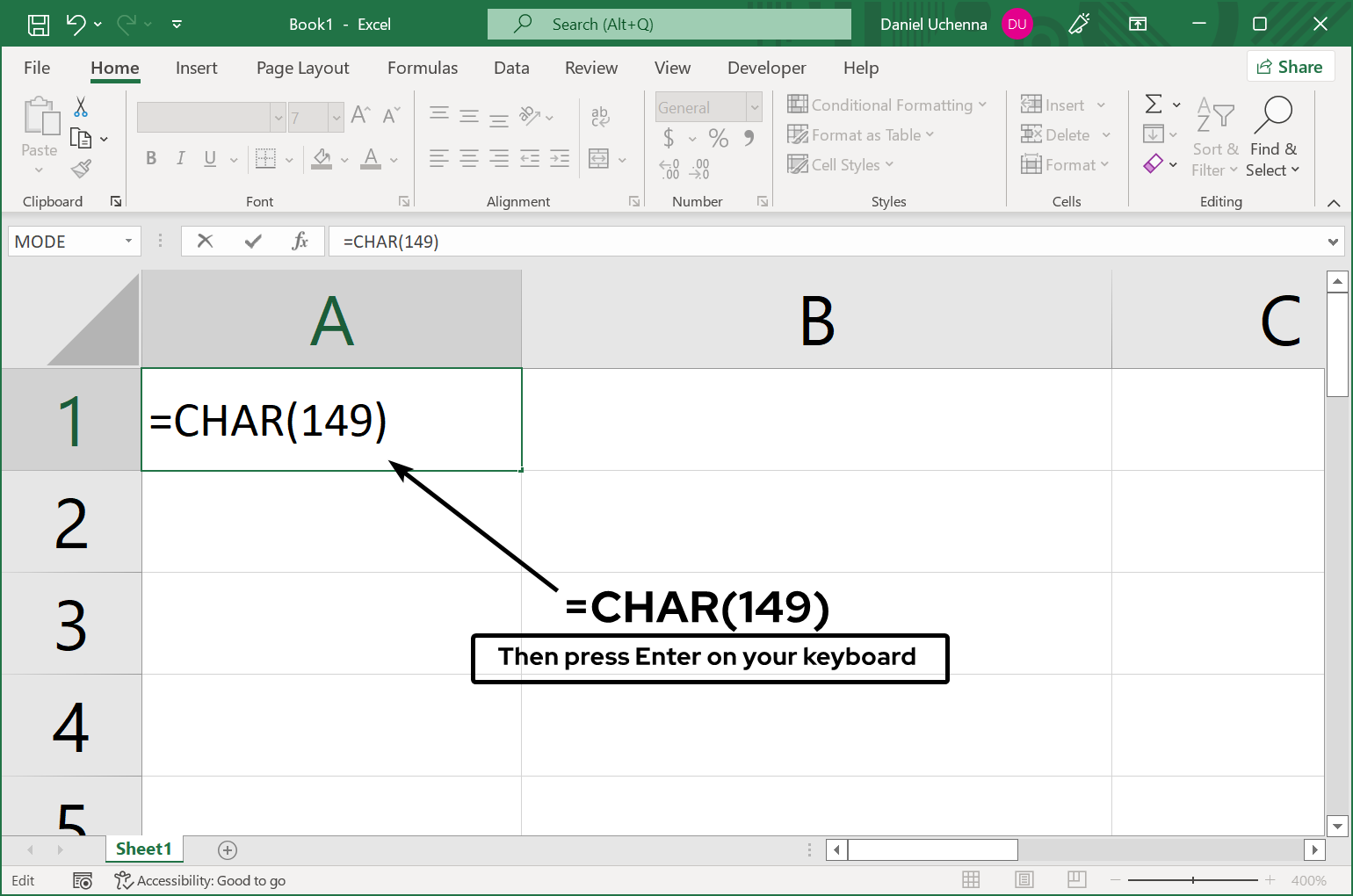The width and height of the screenshot is (1353, 896).
Task: Switch to Normal view in status bar
Action: pyautogui.click(x=971, y=880)
